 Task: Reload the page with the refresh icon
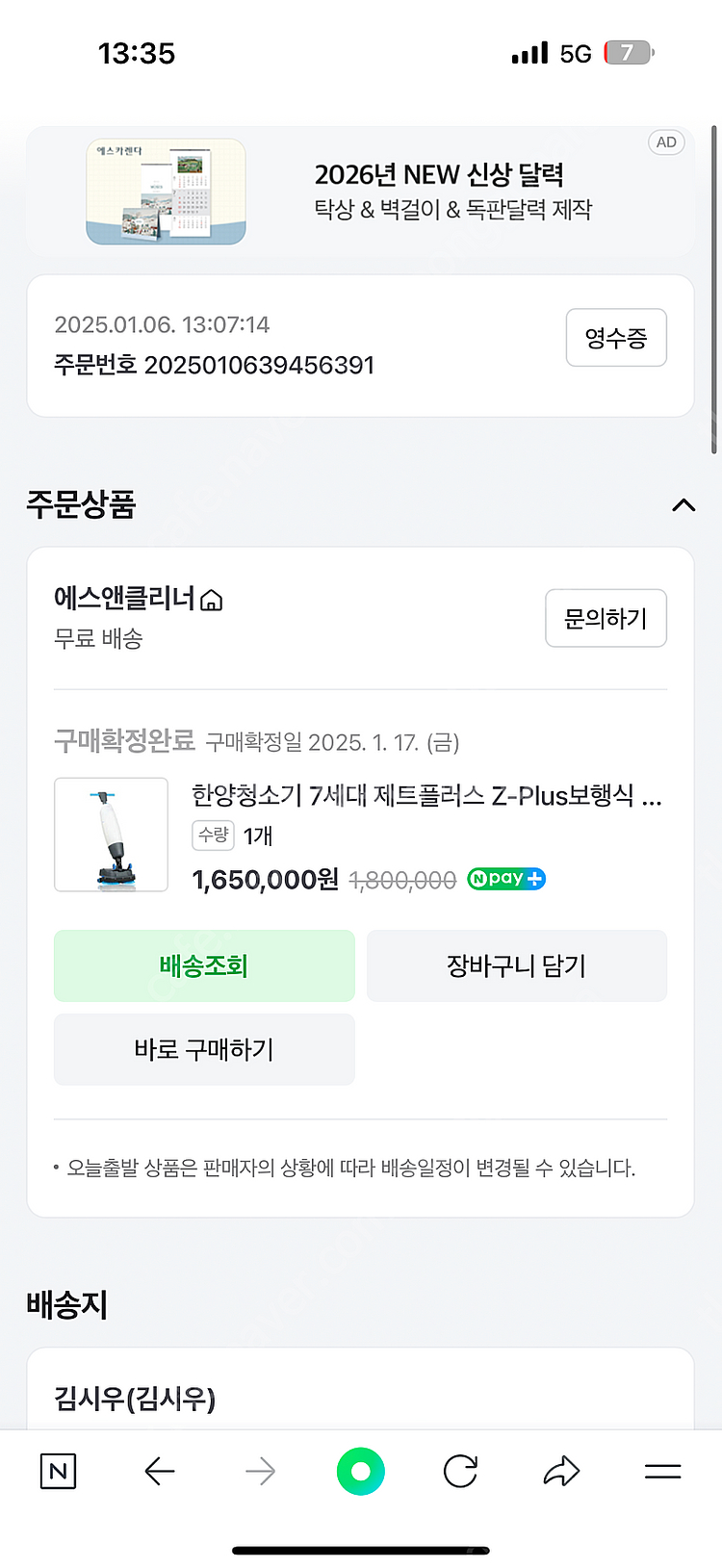click(x=460, y=1471)
